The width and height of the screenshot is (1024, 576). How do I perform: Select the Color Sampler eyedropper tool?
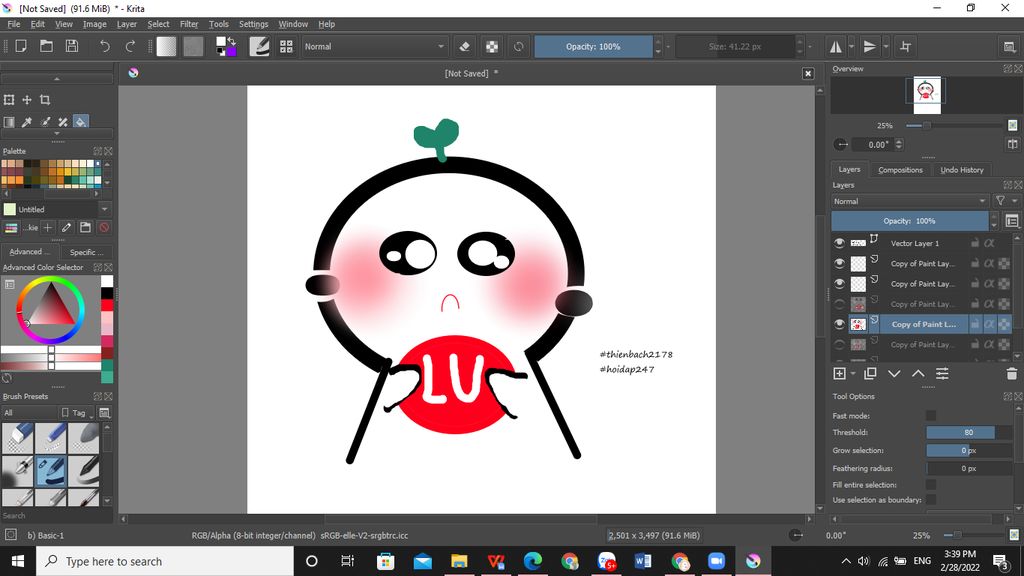coord(27,122)
